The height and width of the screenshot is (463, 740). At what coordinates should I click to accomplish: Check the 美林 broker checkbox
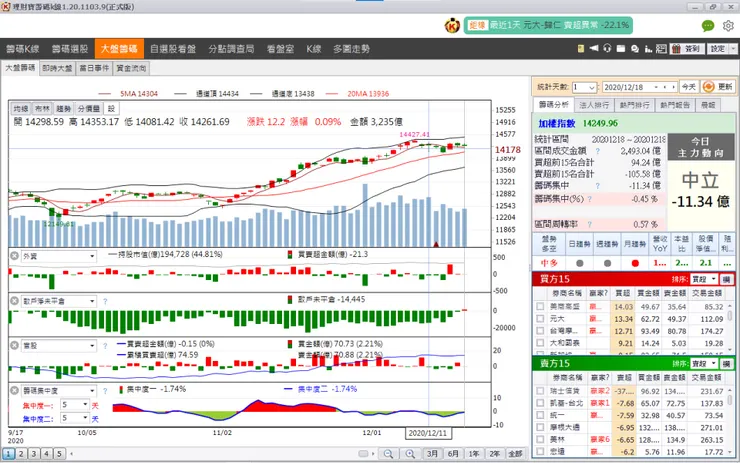(x=540, y=439)
